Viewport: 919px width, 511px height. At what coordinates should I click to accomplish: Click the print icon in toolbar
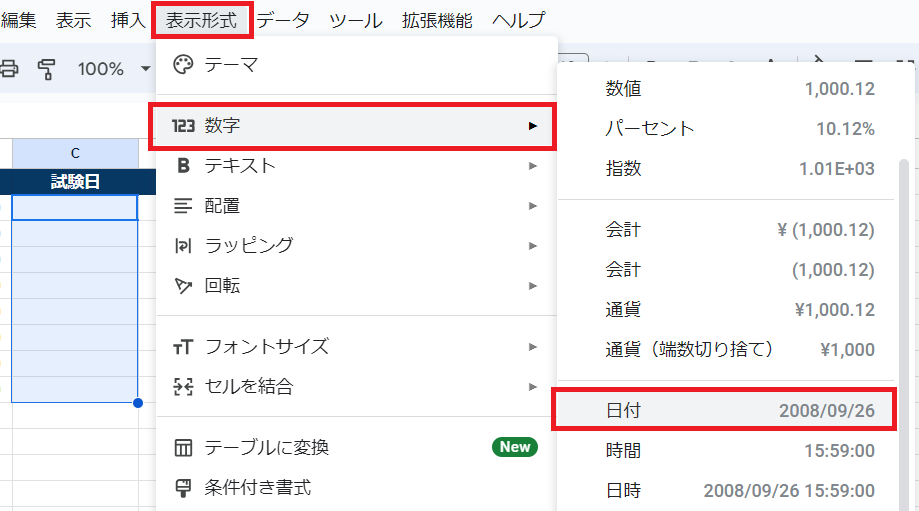click(x=9, y=69)
